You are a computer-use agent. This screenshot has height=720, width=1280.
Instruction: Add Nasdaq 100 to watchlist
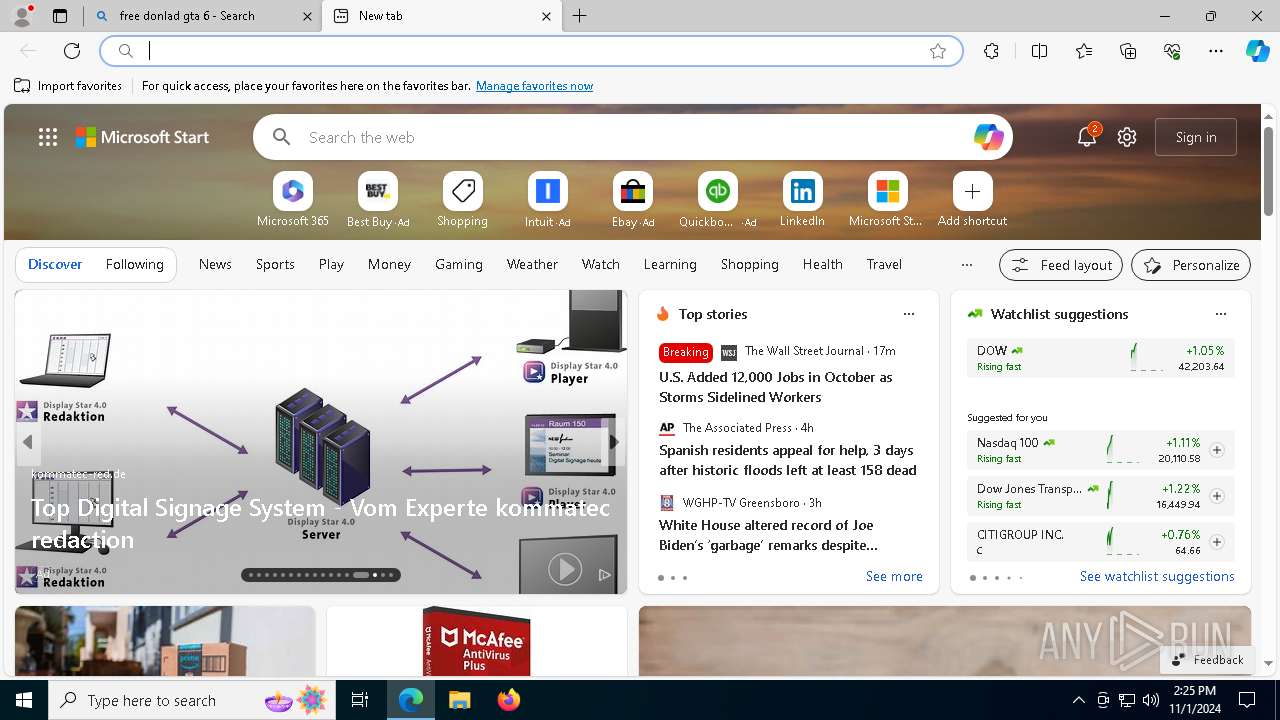[x=1216, y=450]
